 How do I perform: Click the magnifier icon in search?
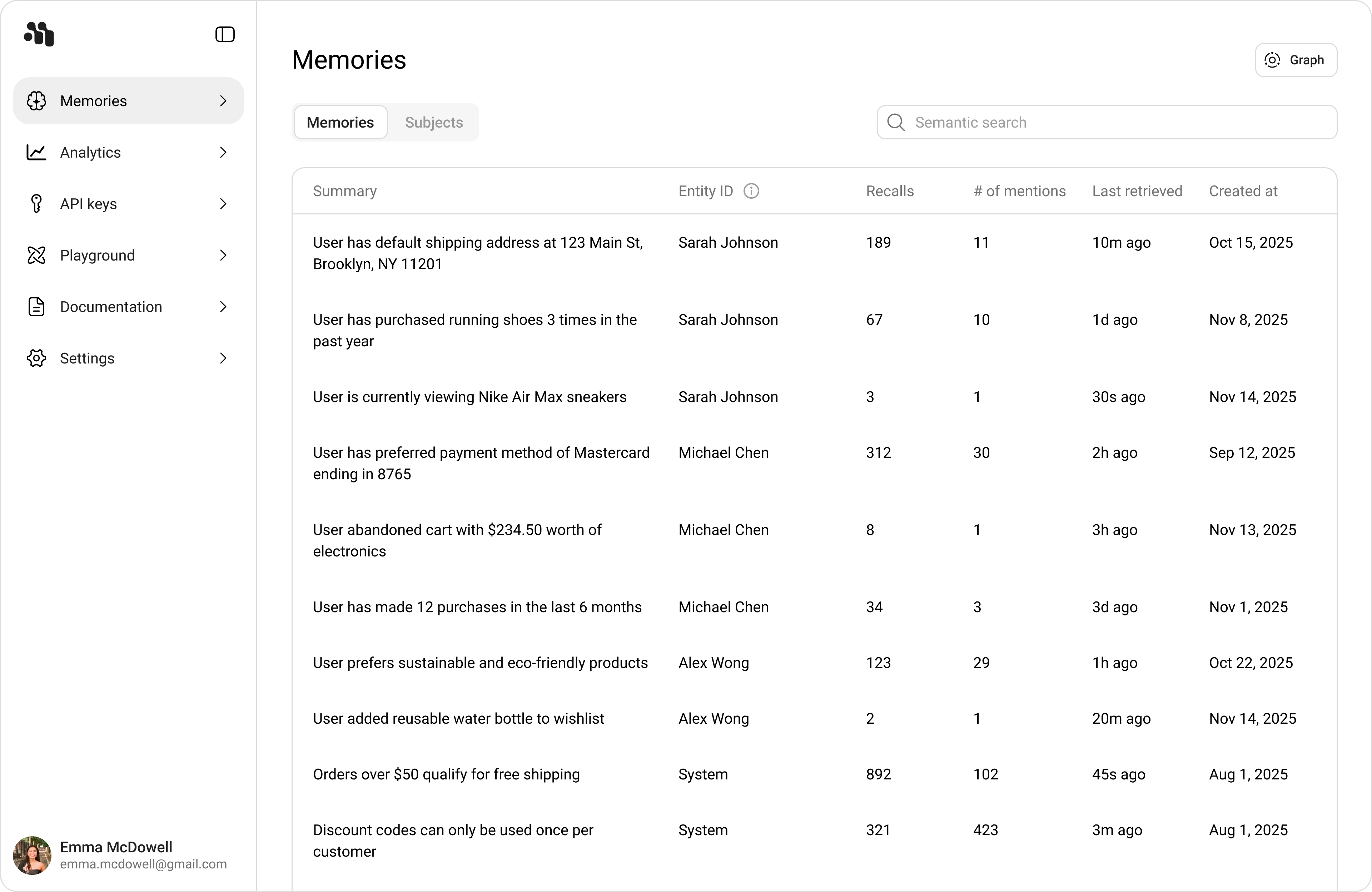point(896,122)
